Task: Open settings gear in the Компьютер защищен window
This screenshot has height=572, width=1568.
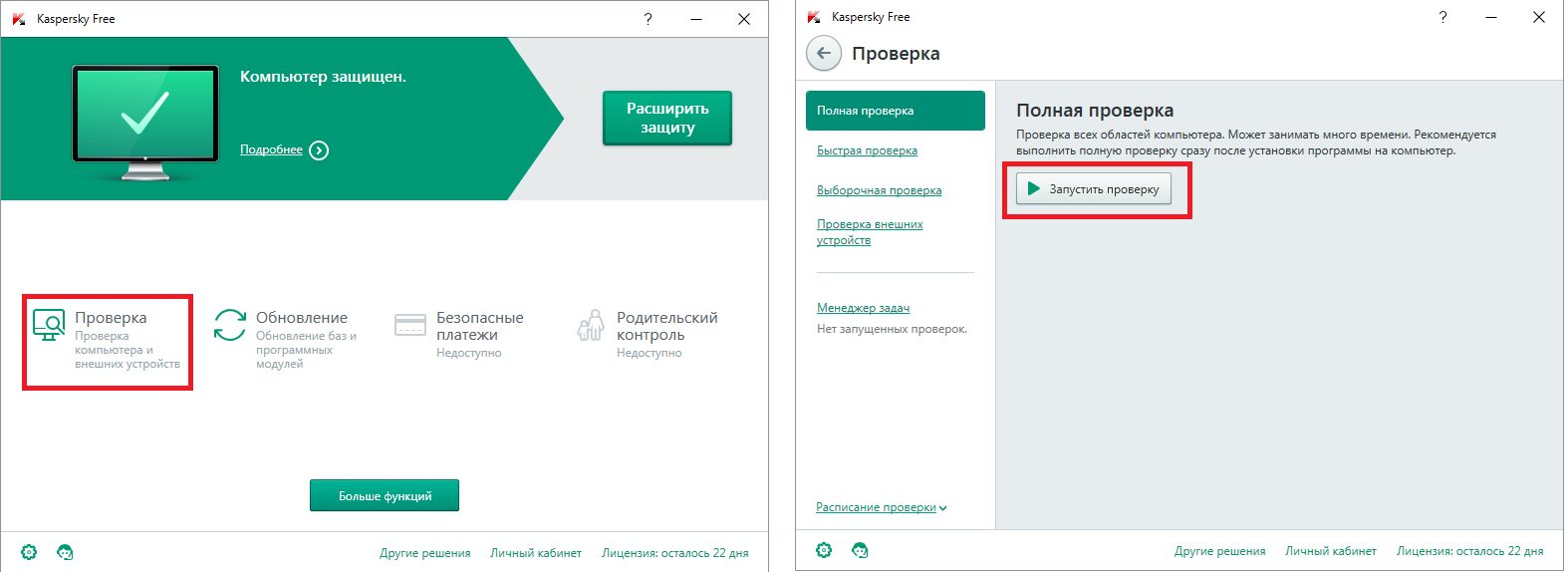Action: (29, 552)
